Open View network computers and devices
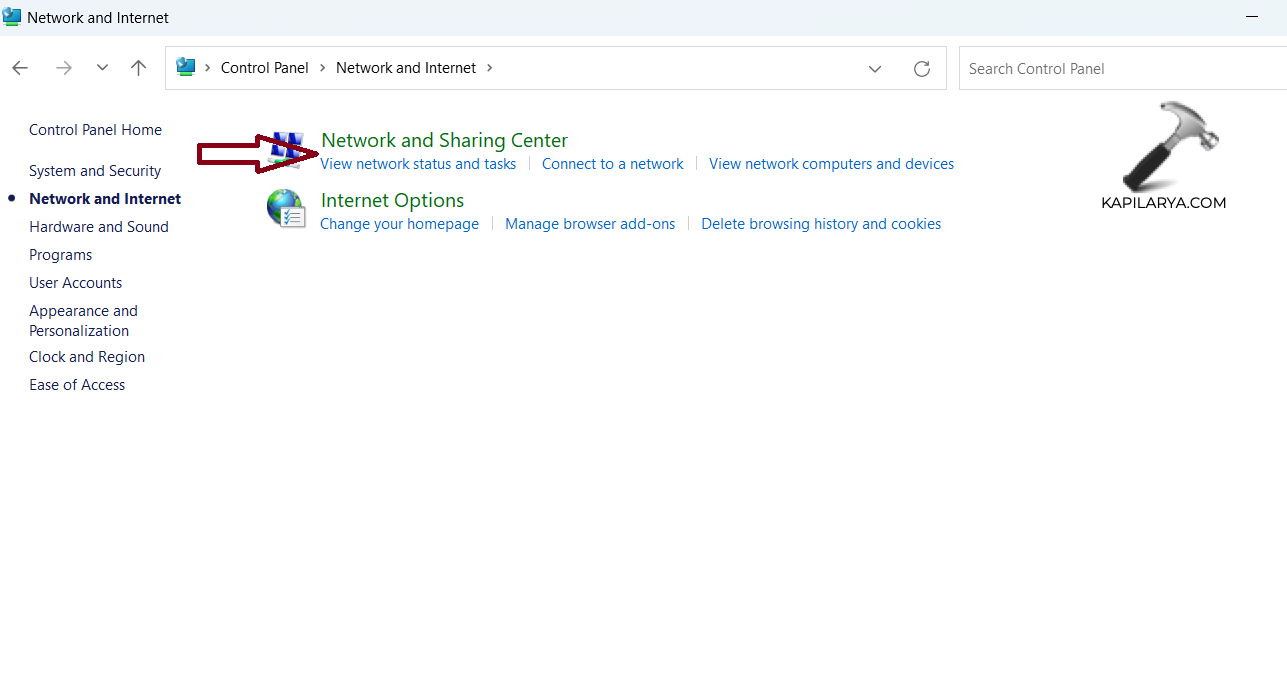Screen dimensions: 1287x685 click(831, 164)
